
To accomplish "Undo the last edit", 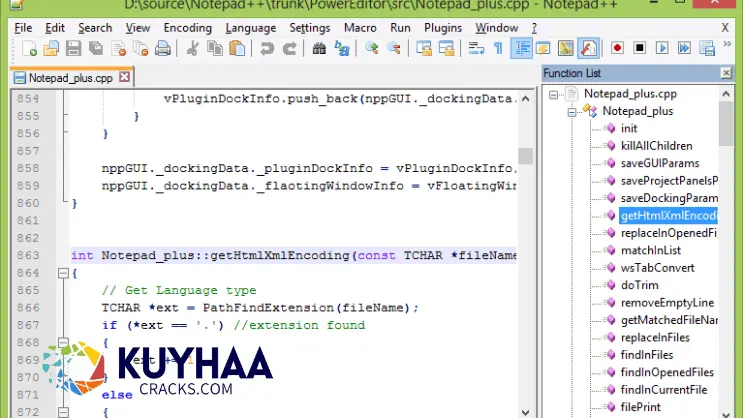I will tap(267, 48).
